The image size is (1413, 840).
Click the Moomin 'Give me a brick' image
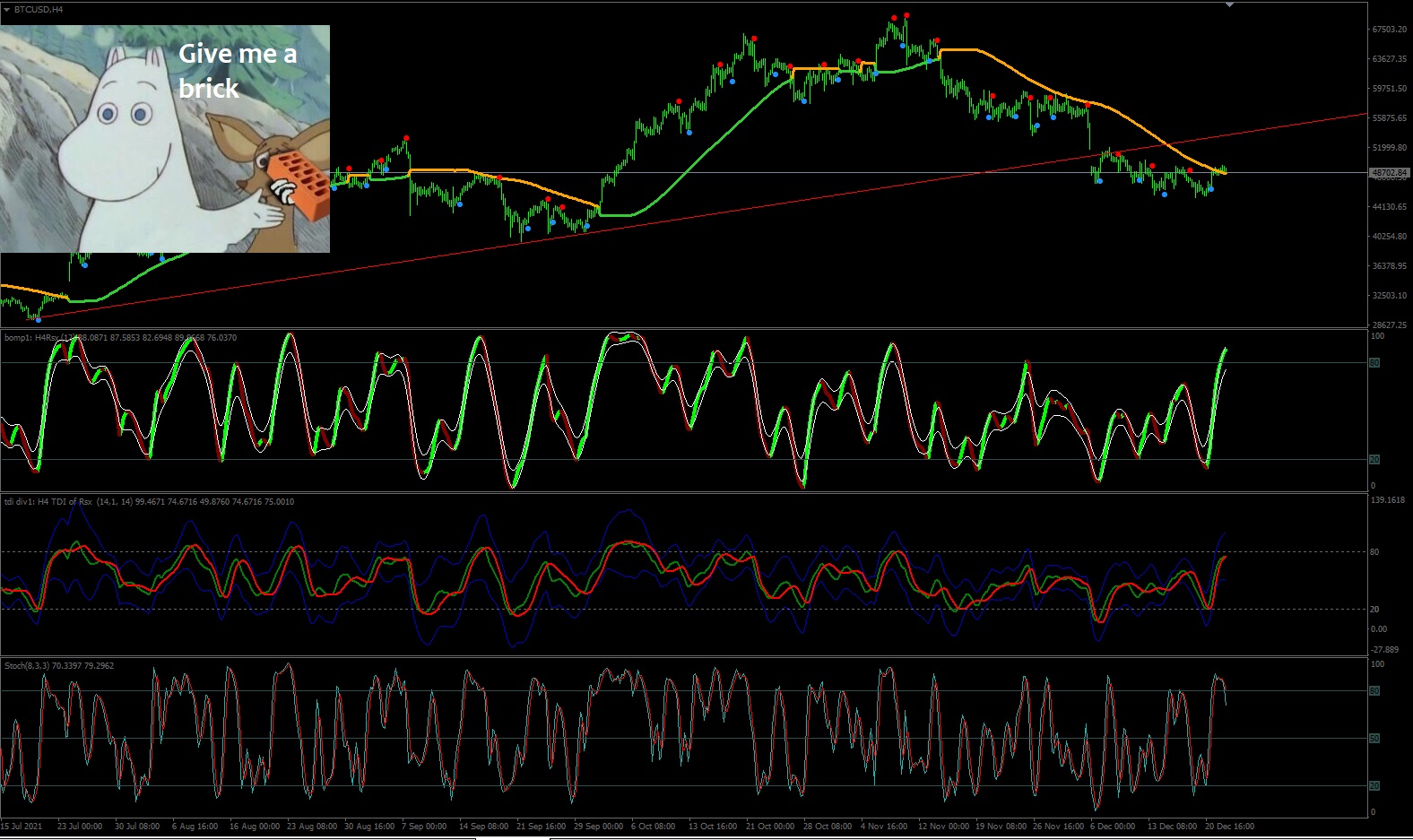point(165,139)
